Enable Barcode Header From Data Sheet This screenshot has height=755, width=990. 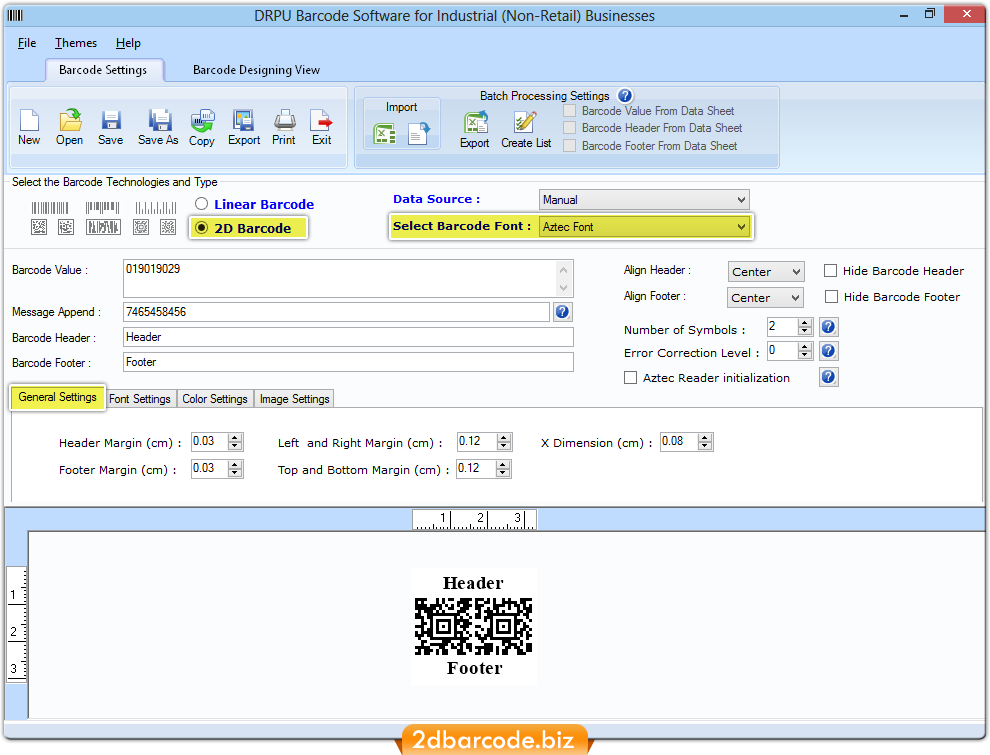tap(570, 128)
